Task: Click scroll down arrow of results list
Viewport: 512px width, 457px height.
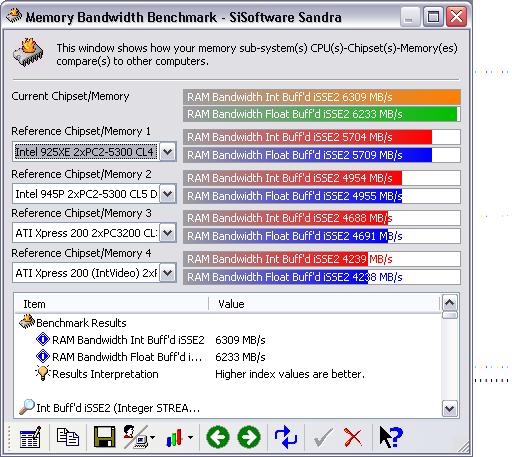Action: (450, 408)
